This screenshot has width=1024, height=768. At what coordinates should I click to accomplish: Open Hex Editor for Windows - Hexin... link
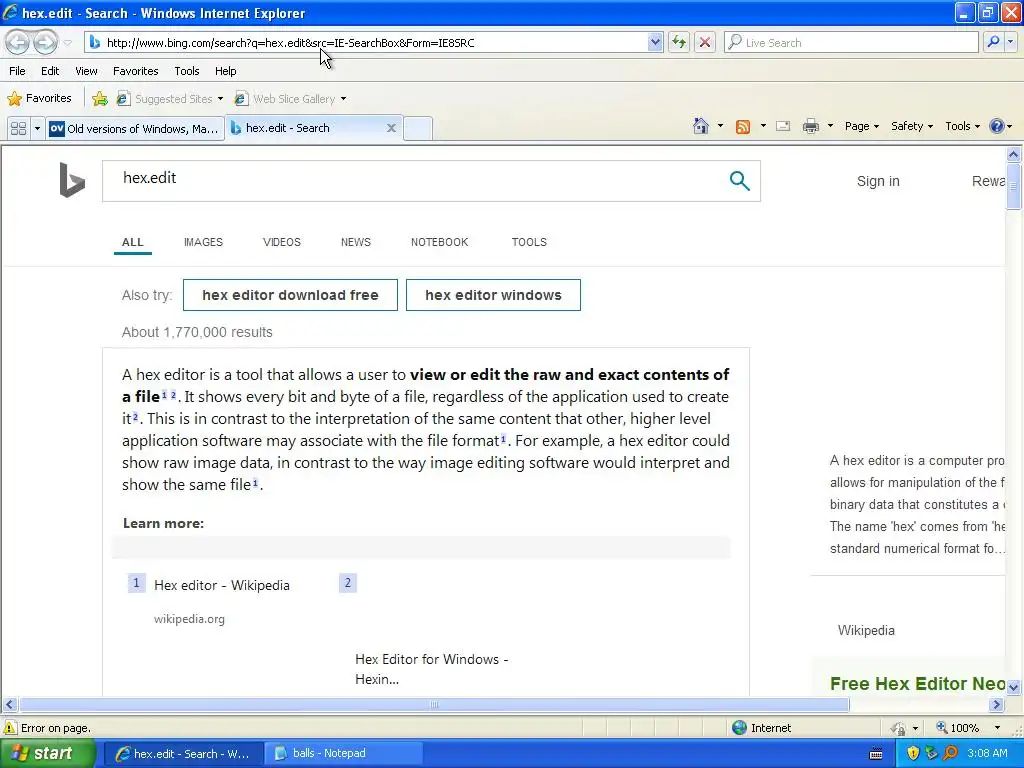click(x=432, y=669)
